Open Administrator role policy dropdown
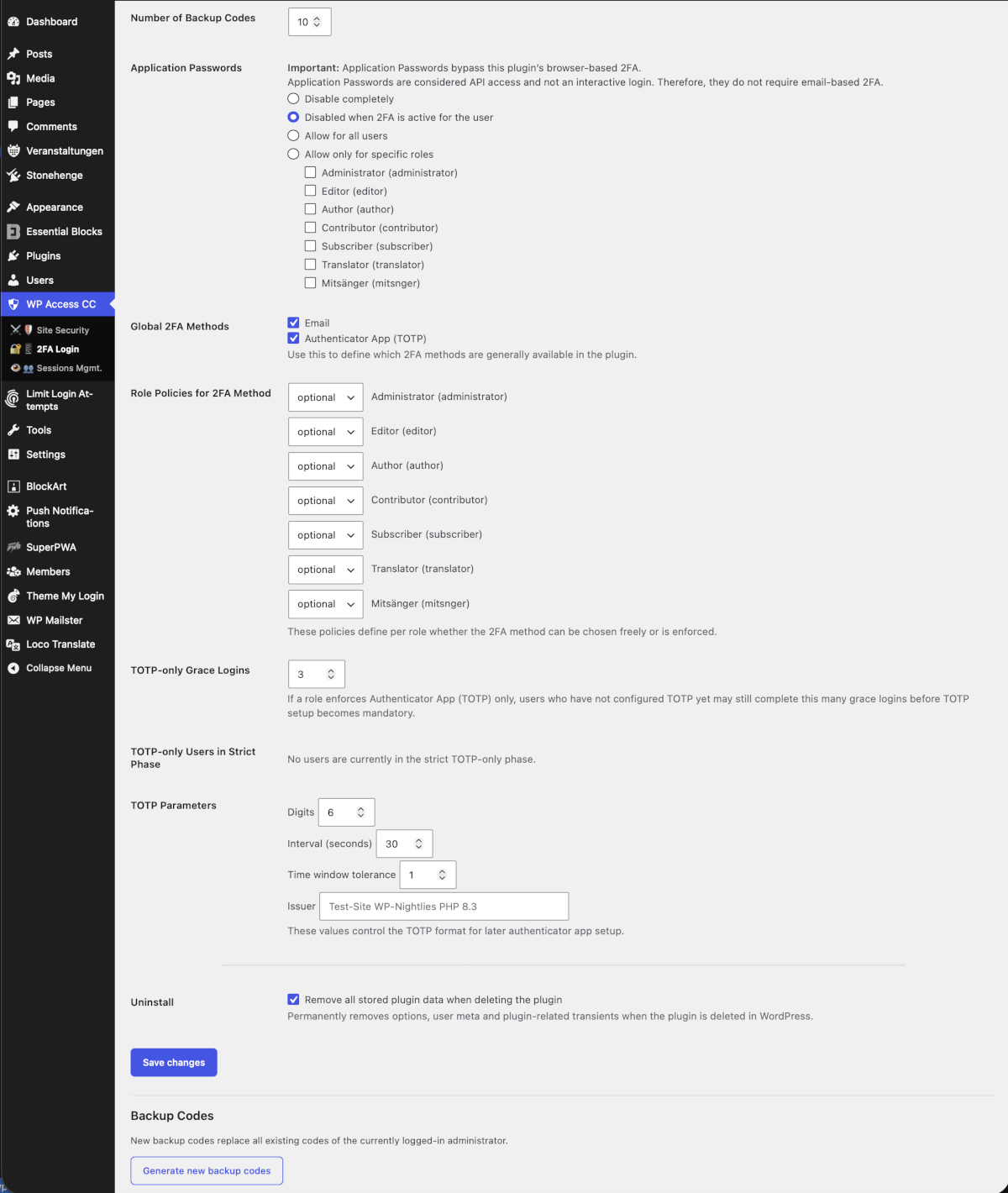1008x1193 pixels. [325, 397]
